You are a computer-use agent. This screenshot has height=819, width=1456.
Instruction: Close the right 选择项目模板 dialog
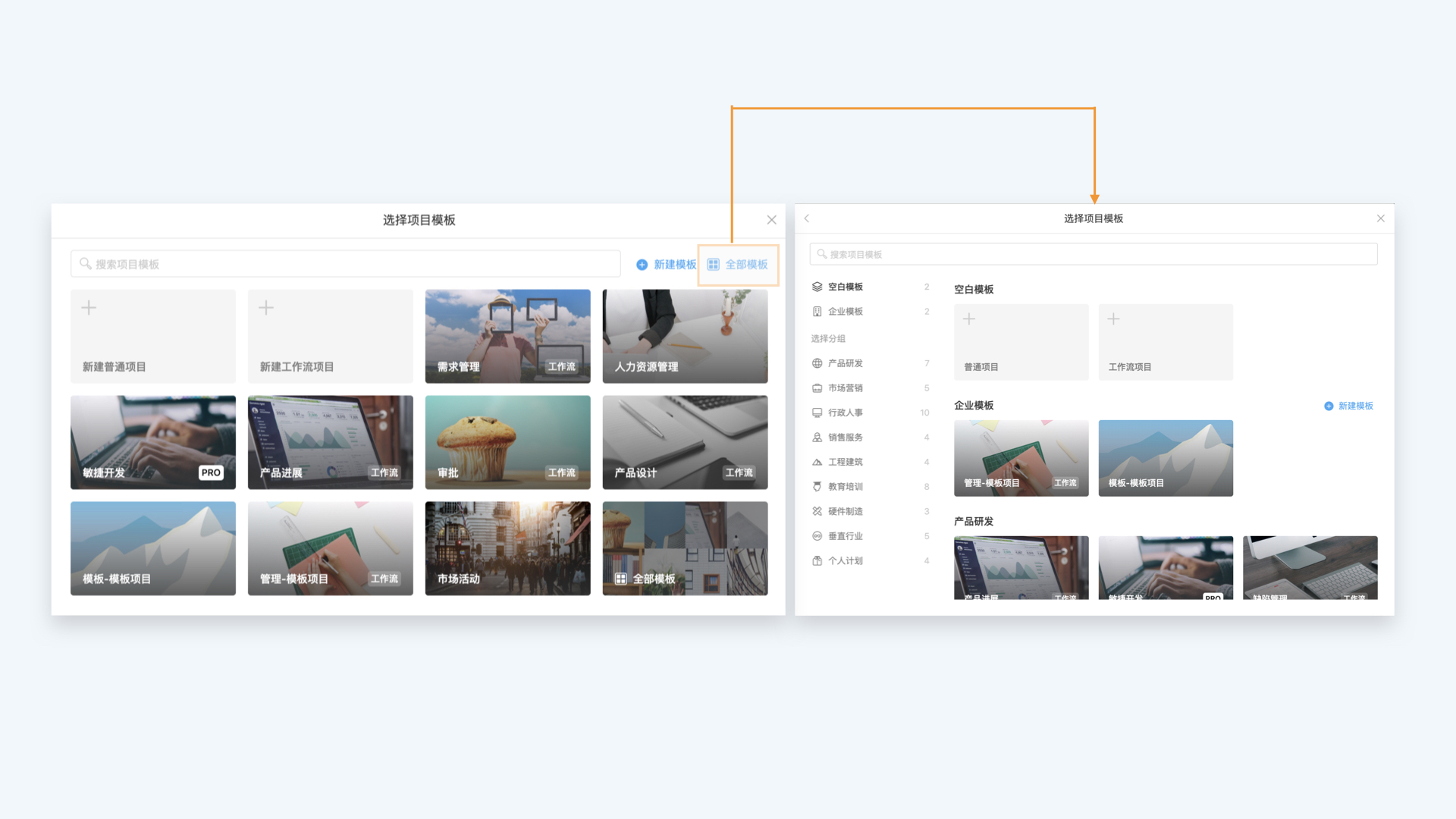pyautogui.click(x=1381, y=218)
